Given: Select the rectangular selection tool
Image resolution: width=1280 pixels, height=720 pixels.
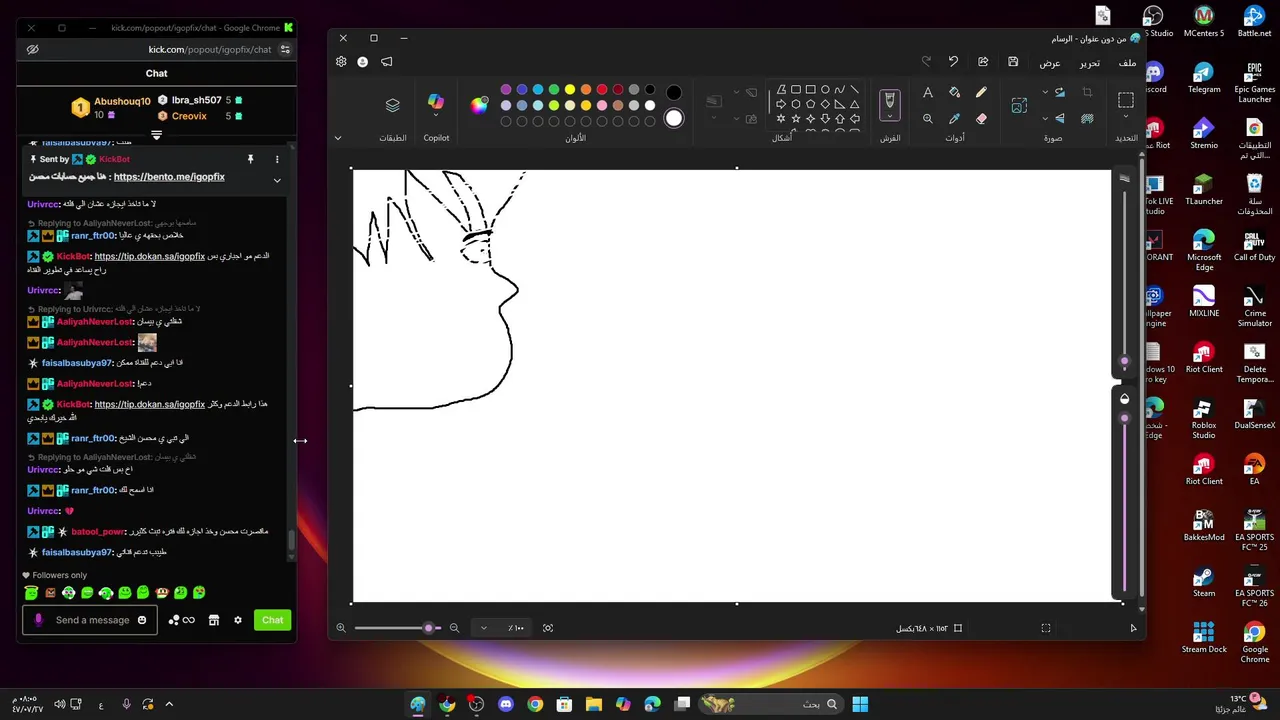Looking at the screenshot, I should (1126, 101).
